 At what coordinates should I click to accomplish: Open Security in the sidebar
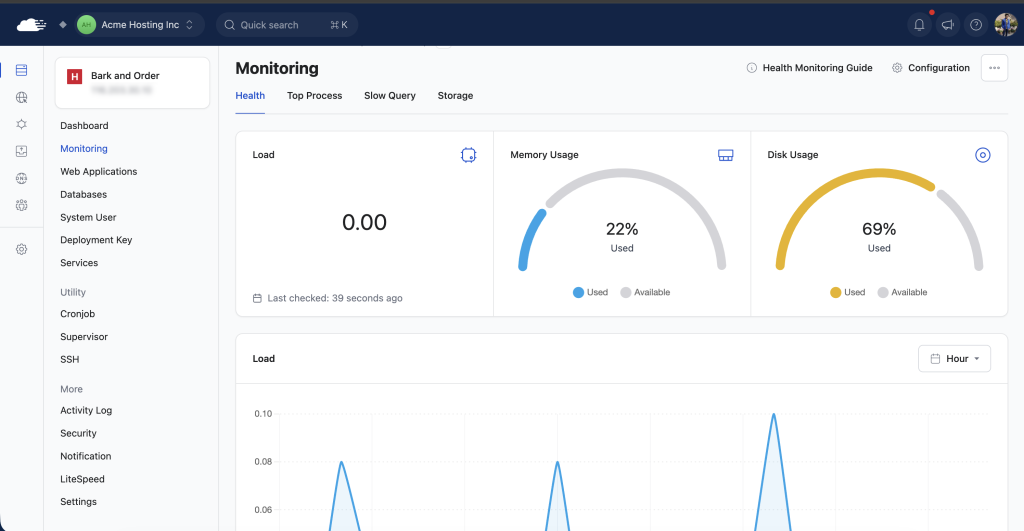[78, 433]
